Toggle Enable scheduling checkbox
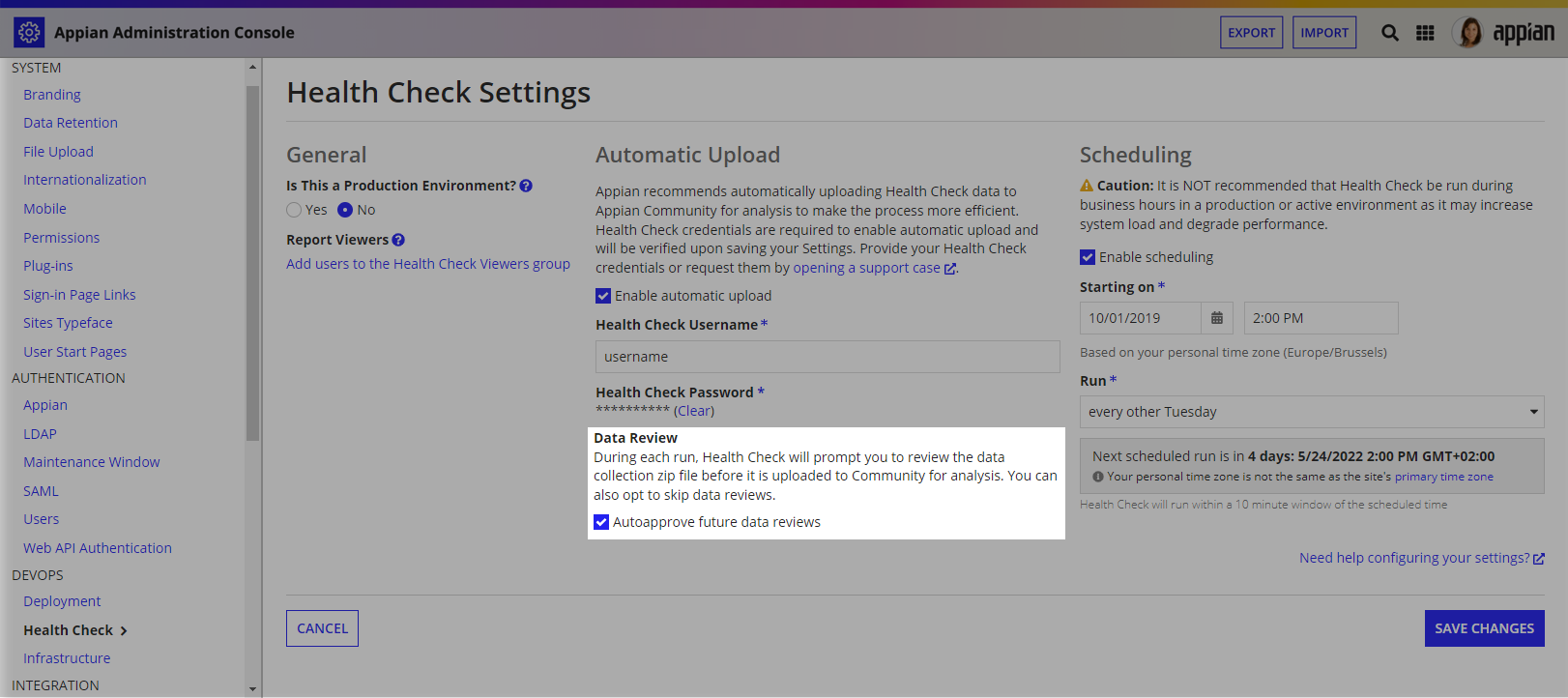Screen dimensions: 1568x698 [x=1088, y=257]
